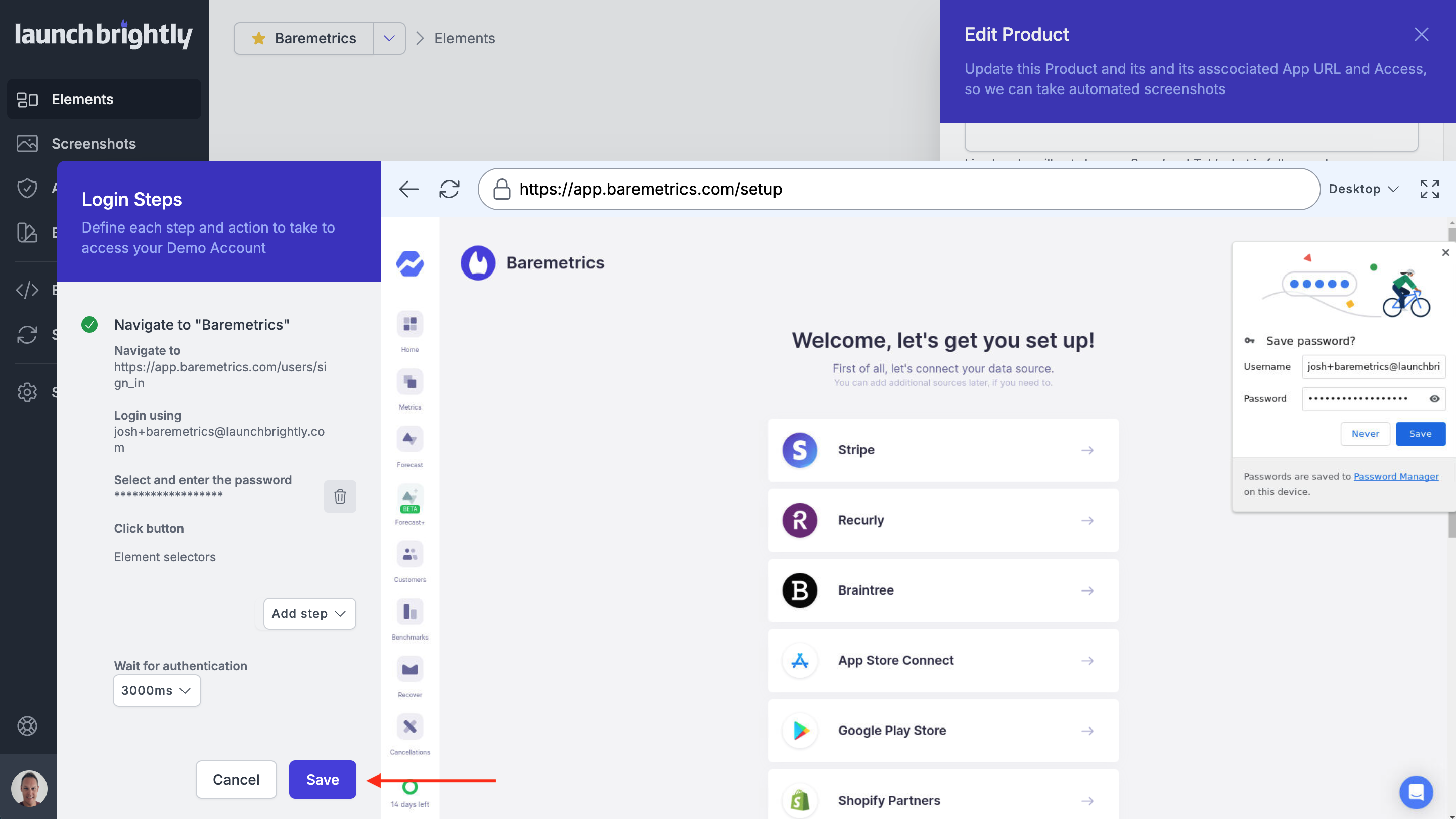
Task: Open Forecast in Baremetrics sidebar
Action: tap(410, 447)
